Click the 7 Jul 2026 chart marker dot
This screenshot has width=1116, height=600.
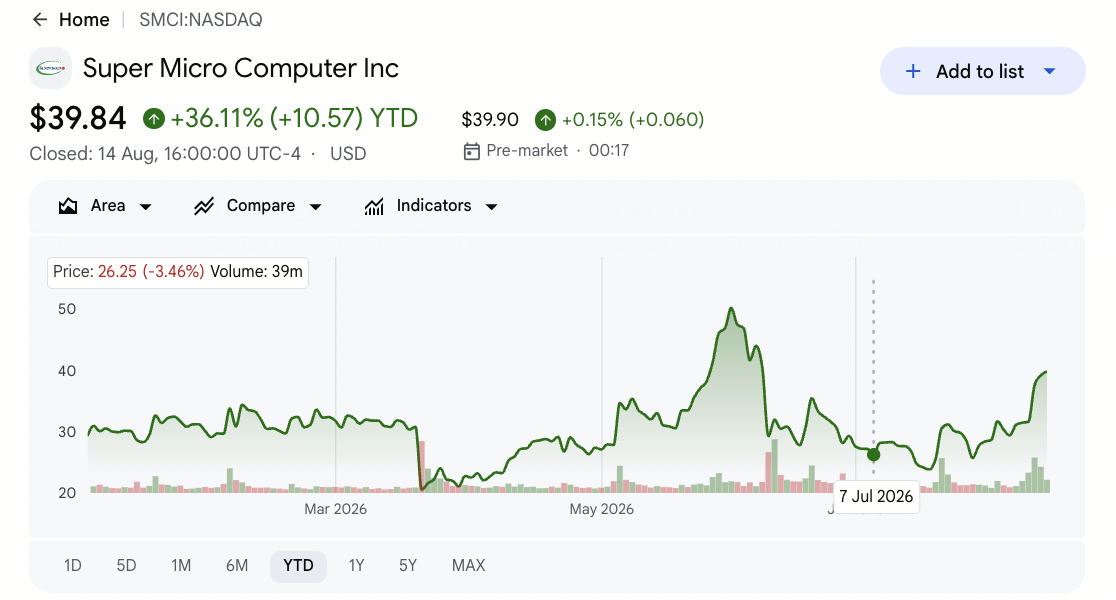click(x=873, y=454)
